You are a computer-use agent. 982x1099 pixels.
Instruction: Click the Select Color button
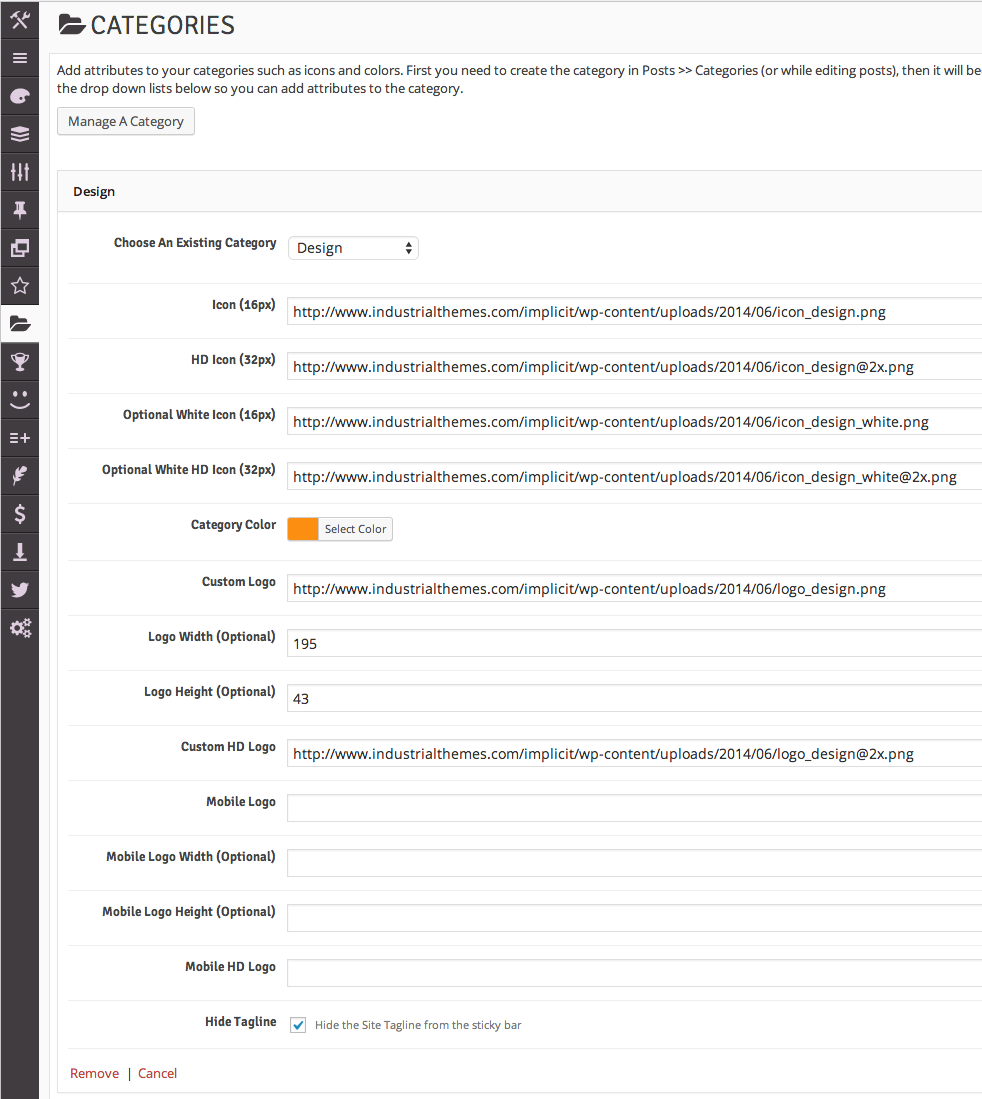pyautogui.click(x=355, y=529)
